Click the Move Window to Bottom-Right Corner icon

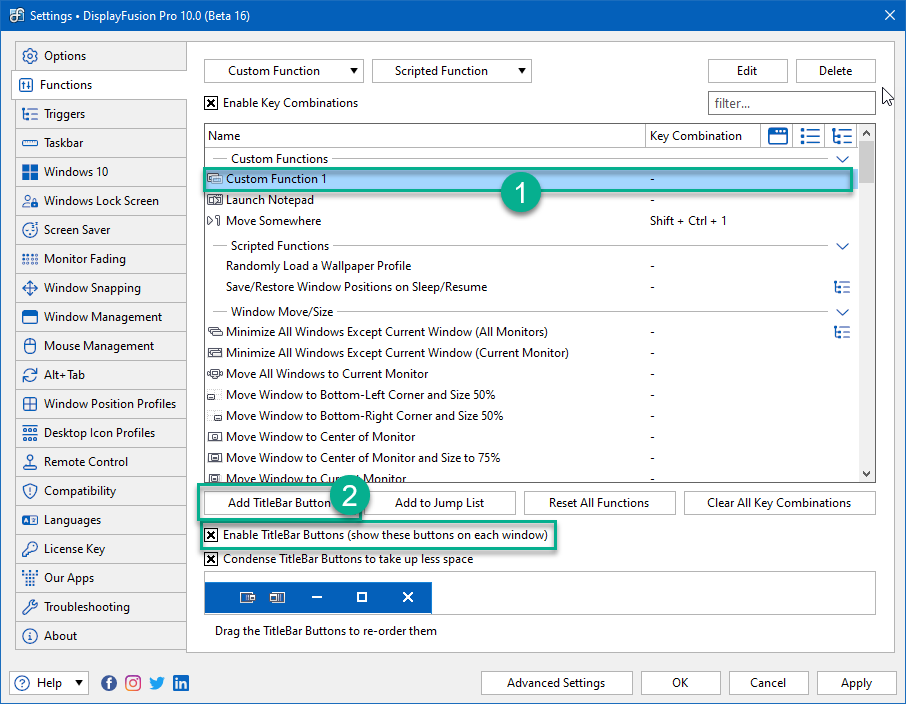point(216,416)
